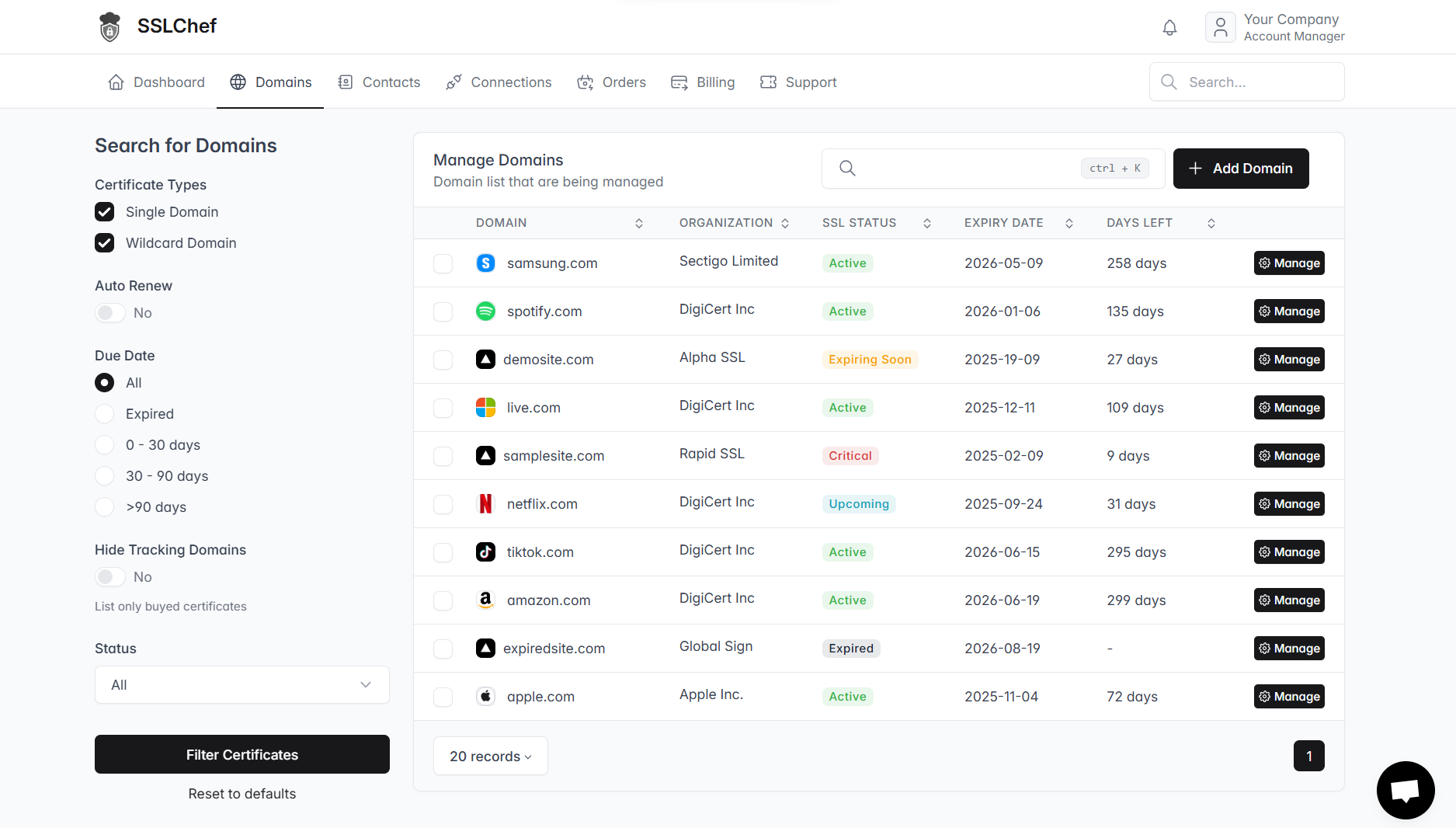
Task: Click the Upcoming status badge
Action: click(x=859, y=504)
